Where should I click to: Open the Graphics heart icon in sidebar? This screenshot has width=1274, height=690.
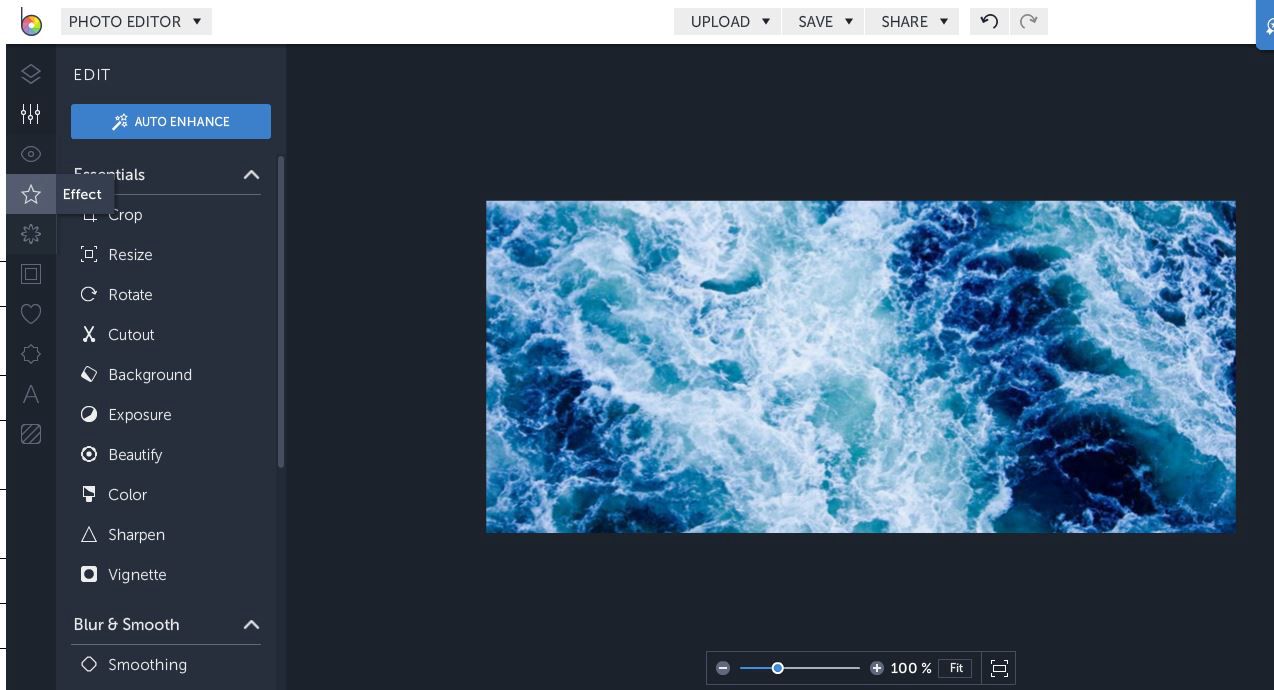pos(31,314)
